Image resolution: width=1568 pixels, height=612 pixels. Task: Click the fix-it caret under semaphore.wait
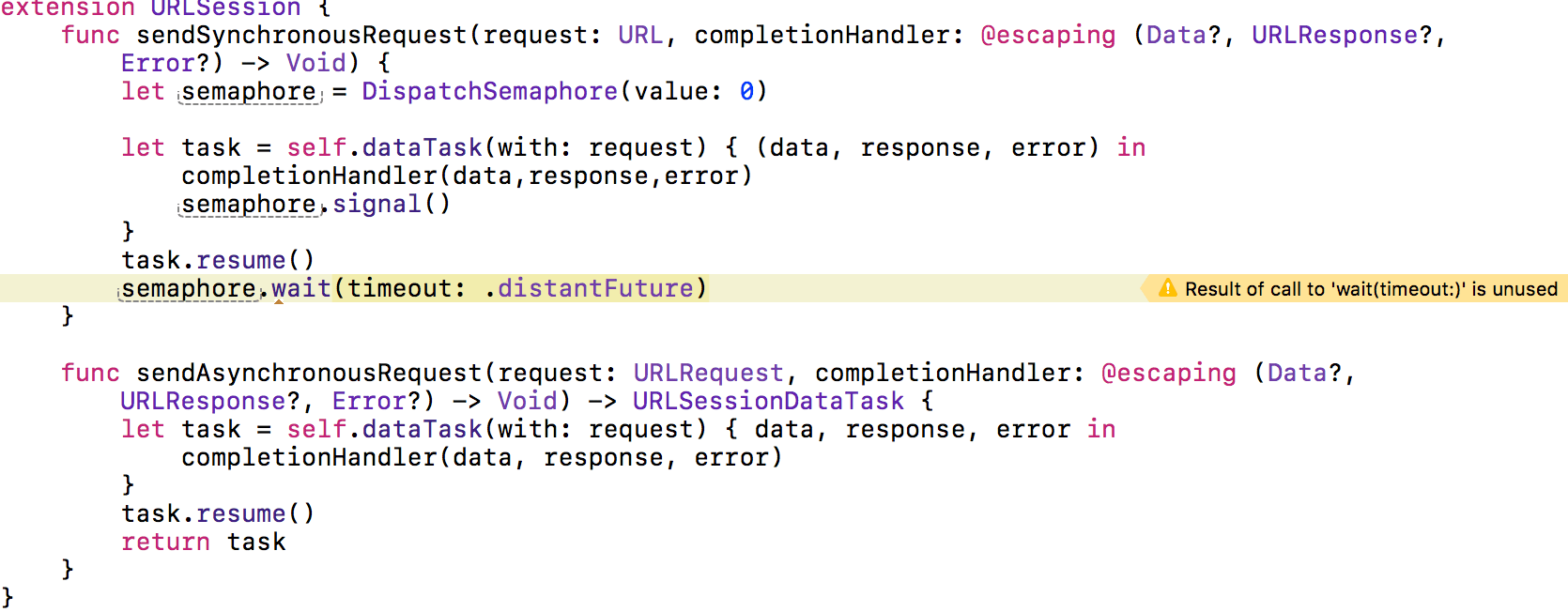click(x=279, y=301)
